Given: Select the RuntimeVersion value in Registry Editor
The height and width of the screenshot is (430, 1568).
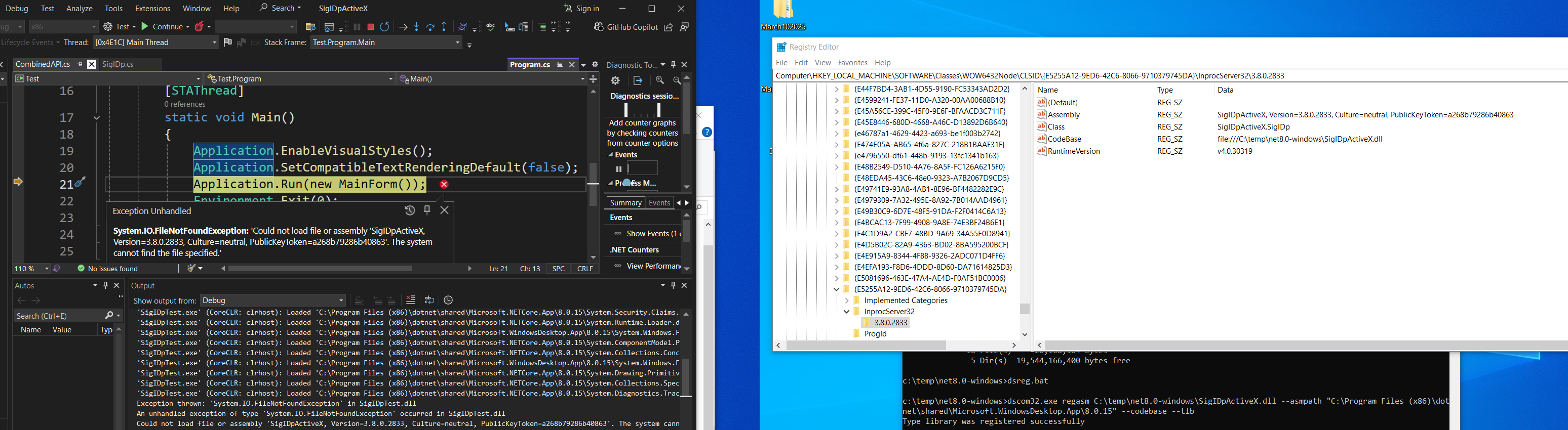Looking at the screenshot, I should 1074,151.
